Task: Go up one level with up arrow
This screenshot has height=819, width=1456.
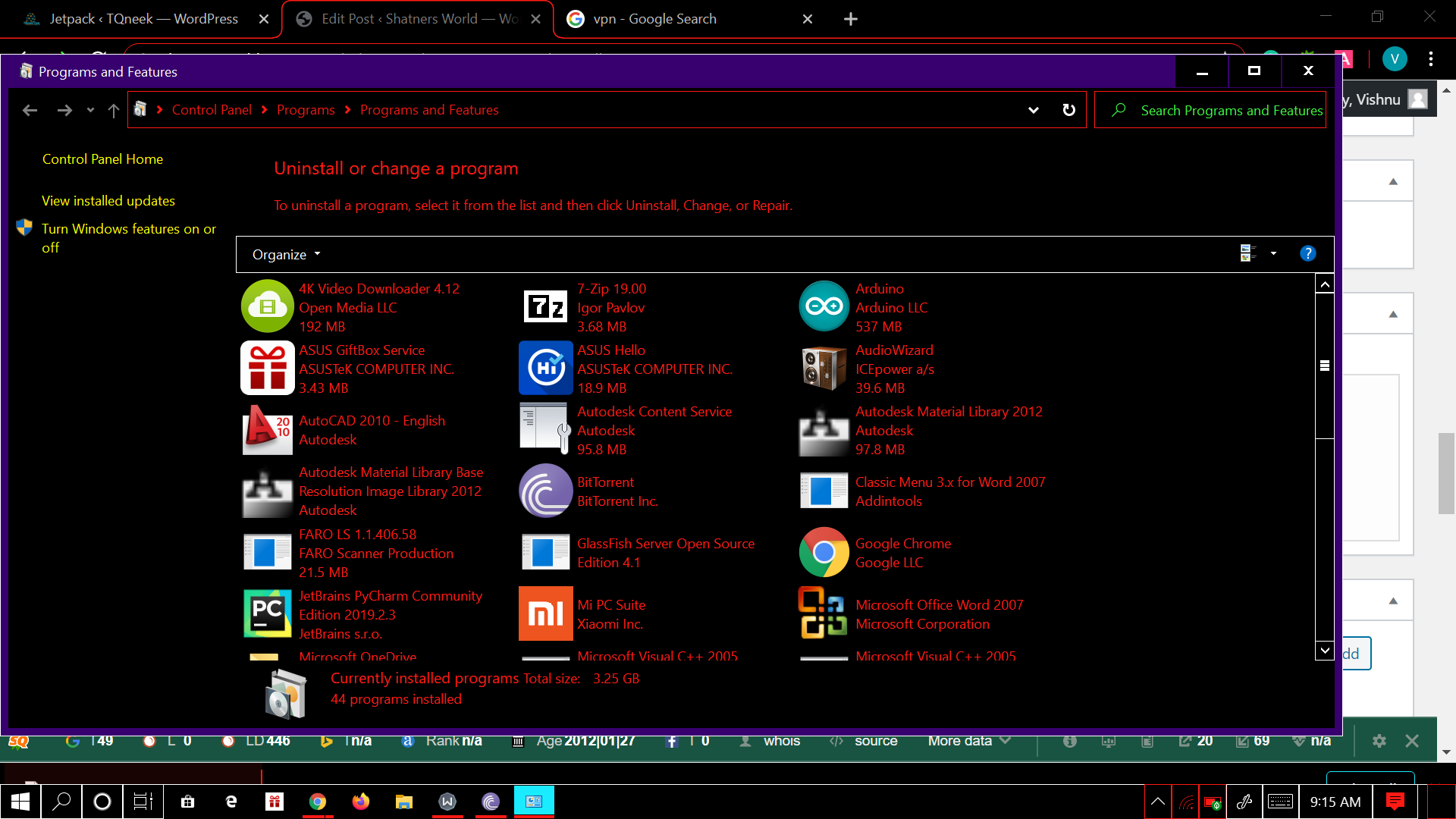Action: tap(114, 111)
